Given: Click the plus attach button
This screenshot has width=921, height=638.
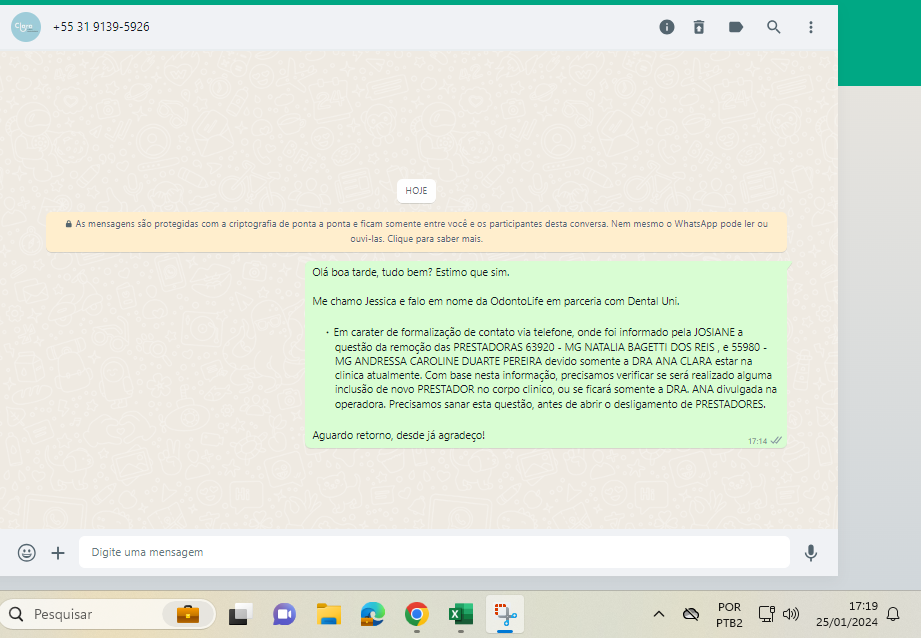Looking at the screenshot, I should pyautogui.click(x=58, y=553).
